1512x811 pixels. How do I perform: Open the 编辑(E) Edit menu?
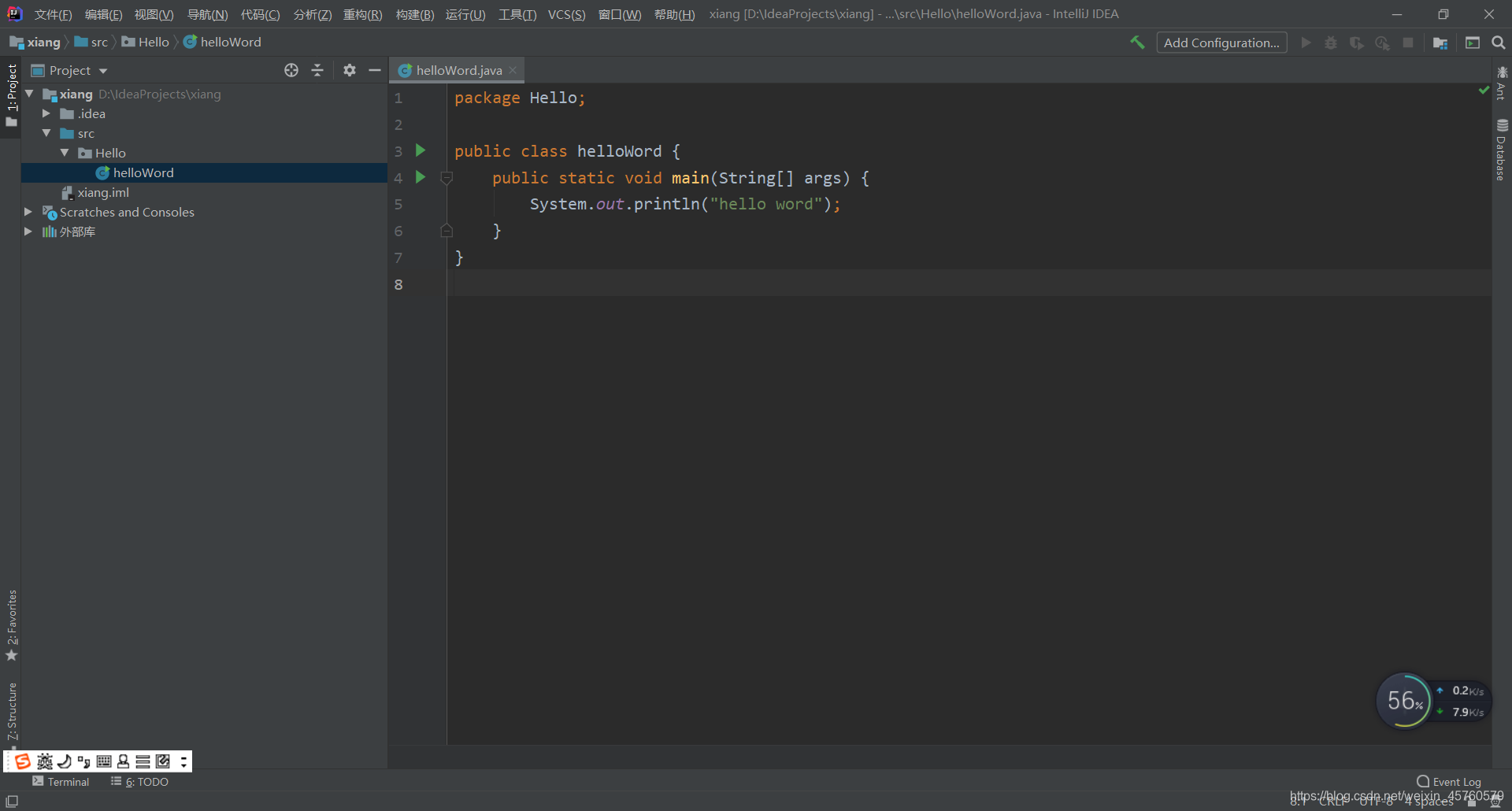coord(103,14)
